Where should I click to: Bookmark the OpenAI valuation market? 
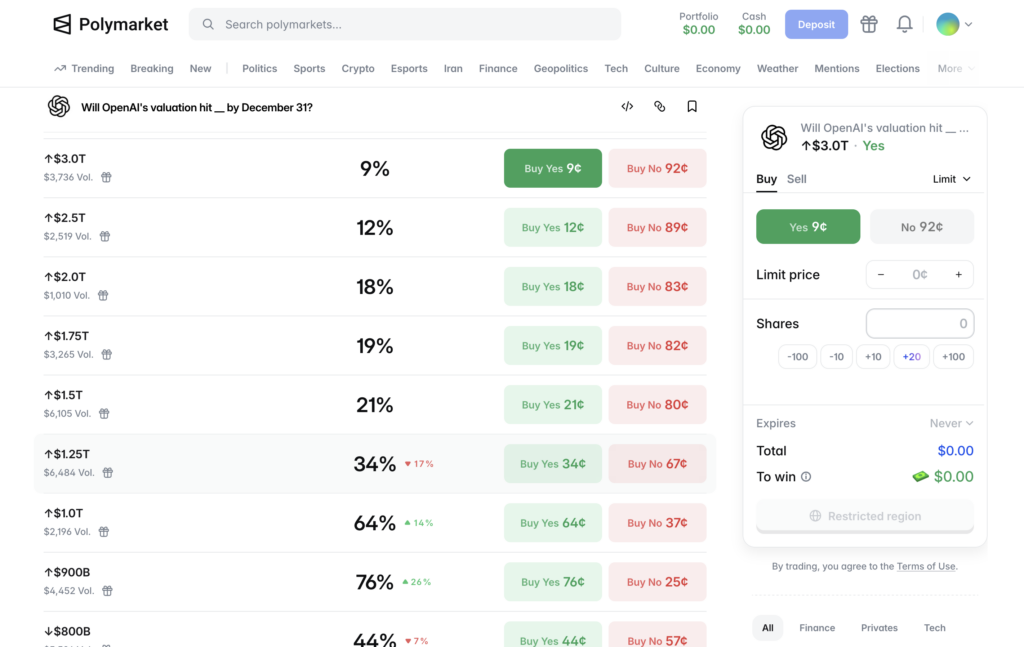click(x=692, y=106)
